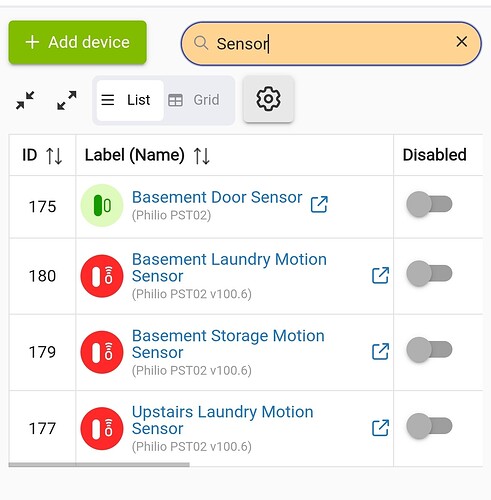
Task: Click the collapse all rows arrows icon
Action: pyautogui.click(x=25, y=100)
